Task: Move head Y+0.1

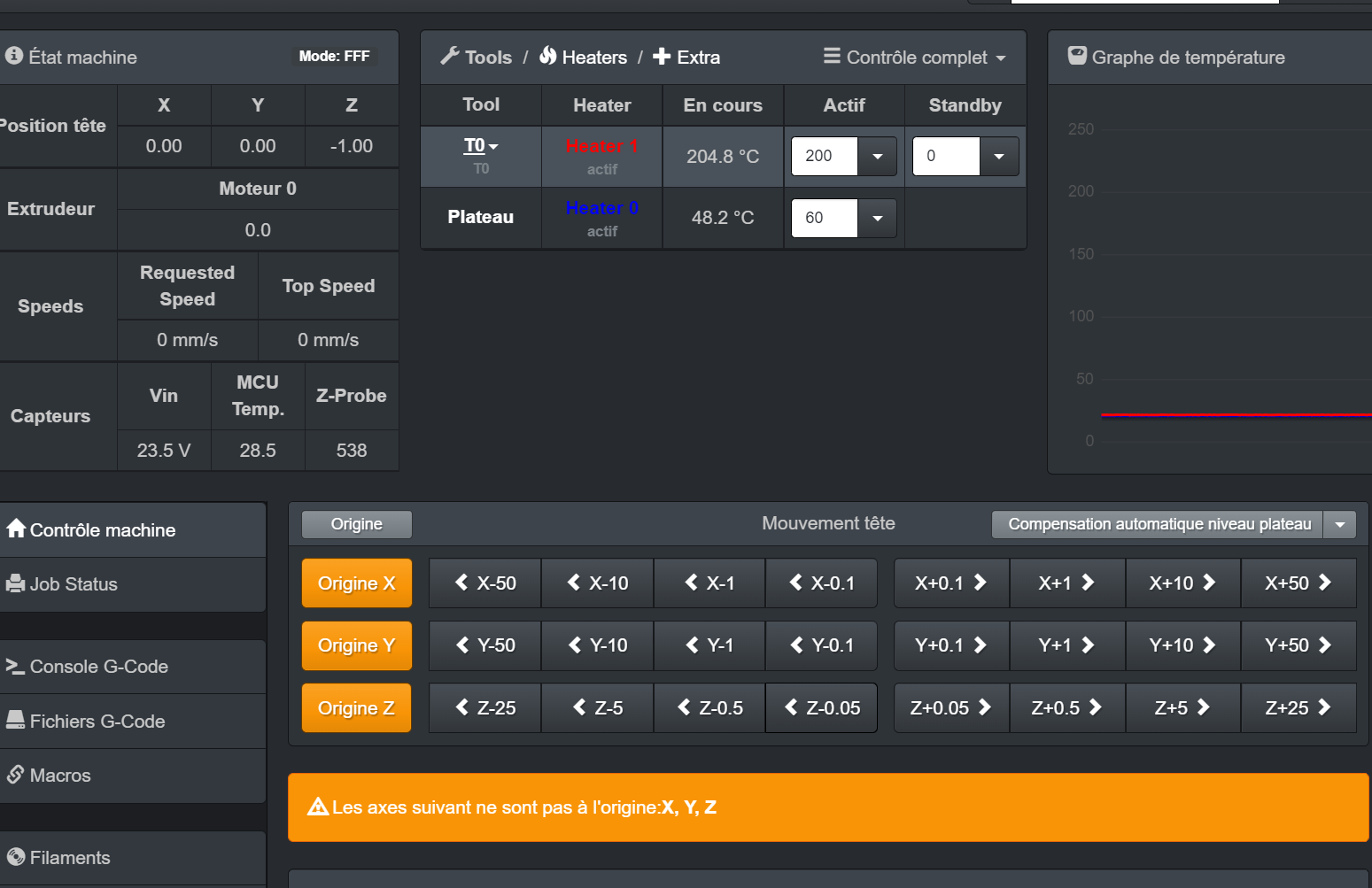Action: tap(951, 645)
